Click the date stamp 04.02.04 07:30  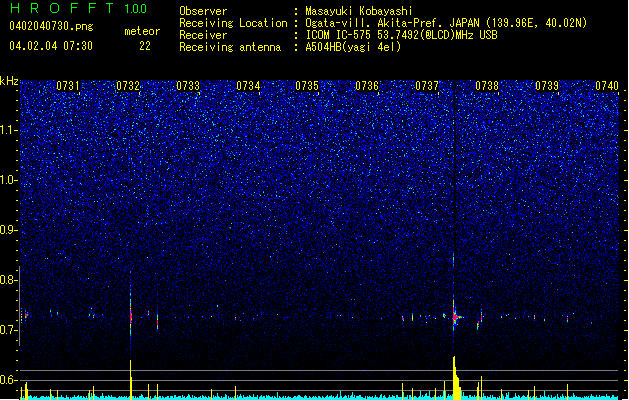51,46
